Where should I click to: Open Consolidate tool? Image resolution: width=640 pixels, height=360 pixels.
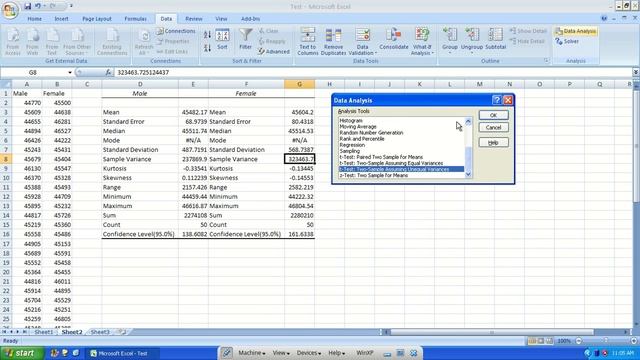(393, 40)
